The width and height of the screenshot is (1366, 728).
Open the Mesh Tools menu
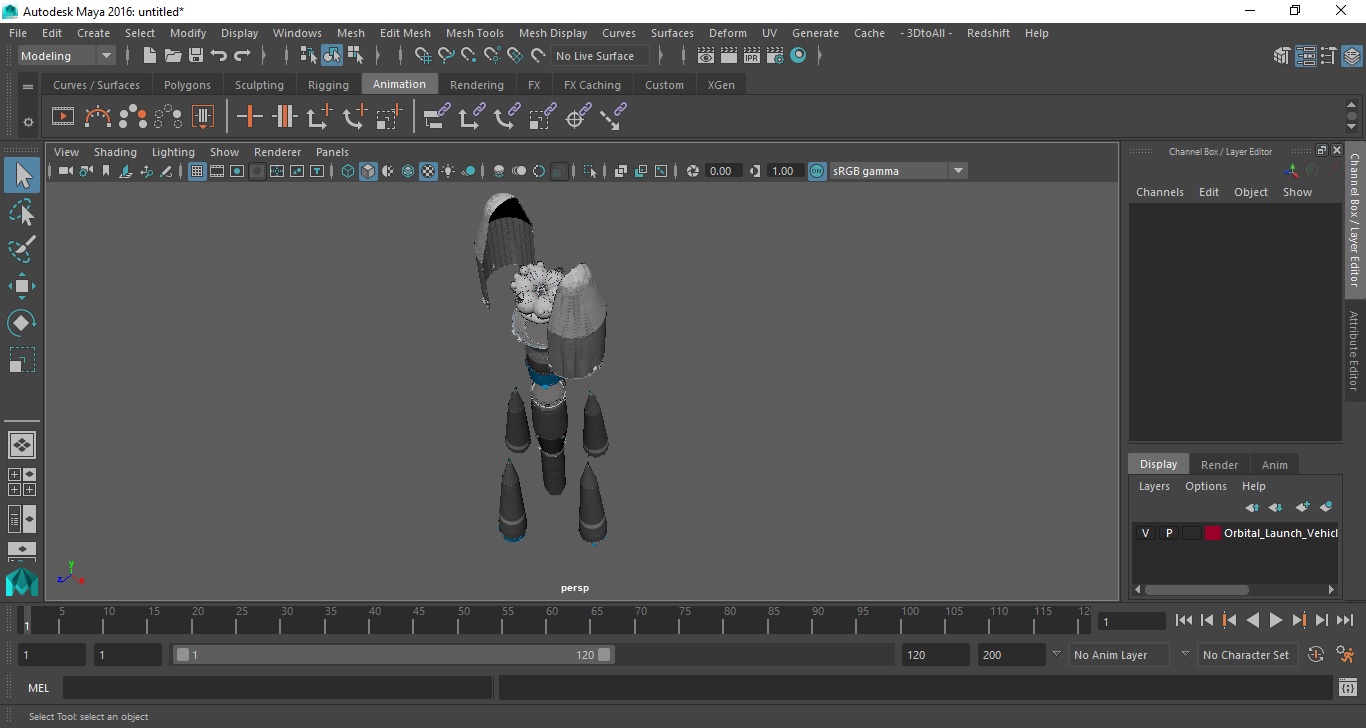(475, 33)
